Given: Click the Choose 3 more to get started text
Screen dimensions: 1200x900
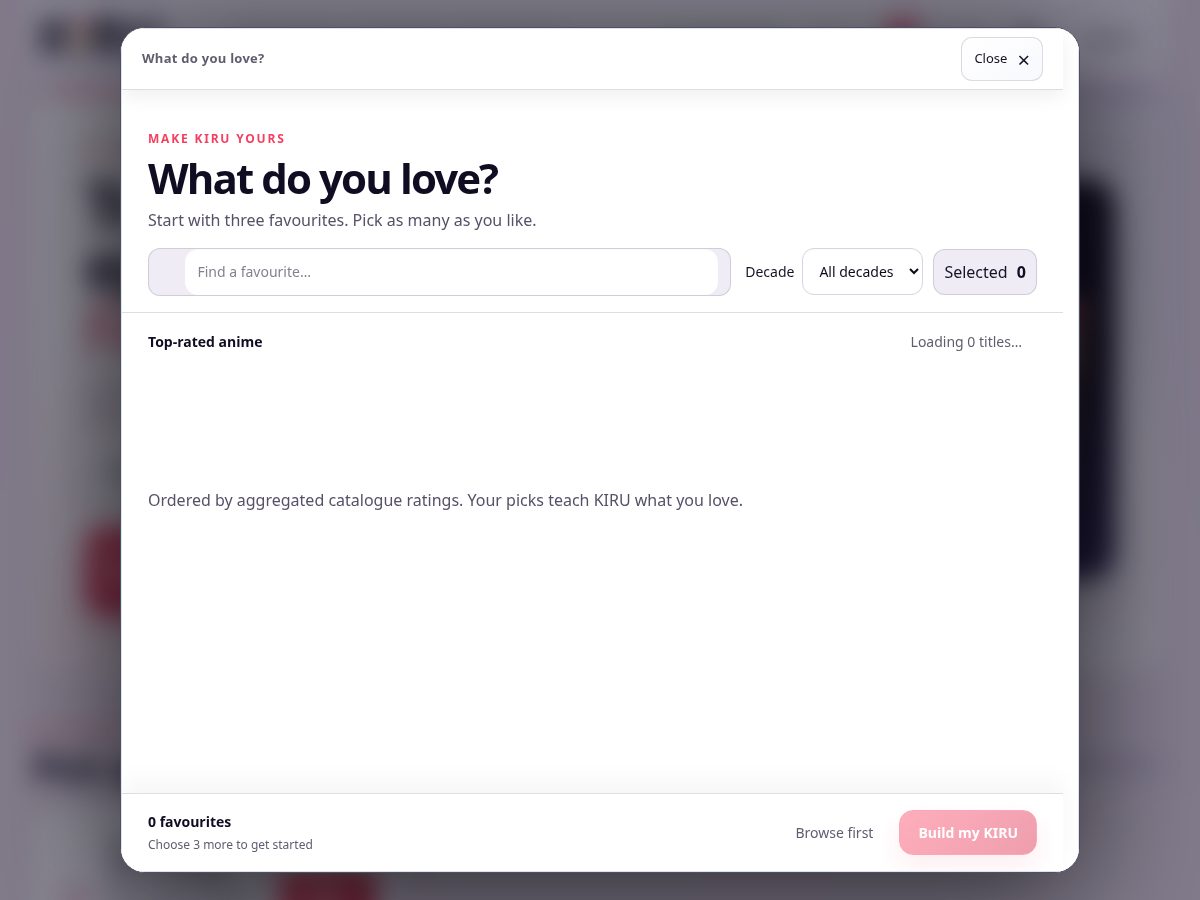Looking at the screenshot, I should pos(230,845).
